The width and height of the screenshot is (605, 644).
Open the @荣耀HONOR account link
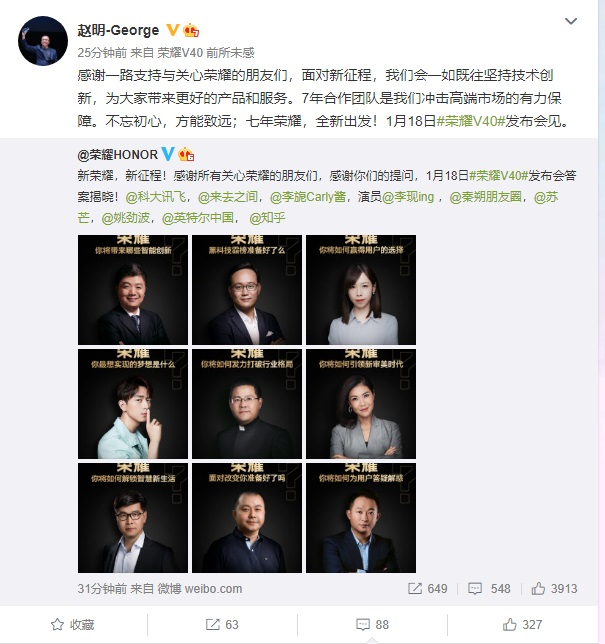point(117,154)
